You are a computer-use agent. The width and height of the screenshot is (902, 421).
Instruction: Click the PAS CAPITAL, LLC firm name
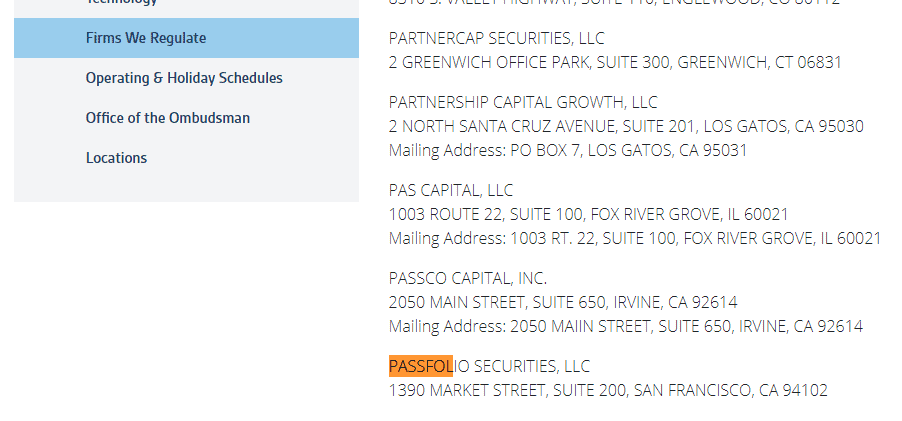[x=451, y=190]
